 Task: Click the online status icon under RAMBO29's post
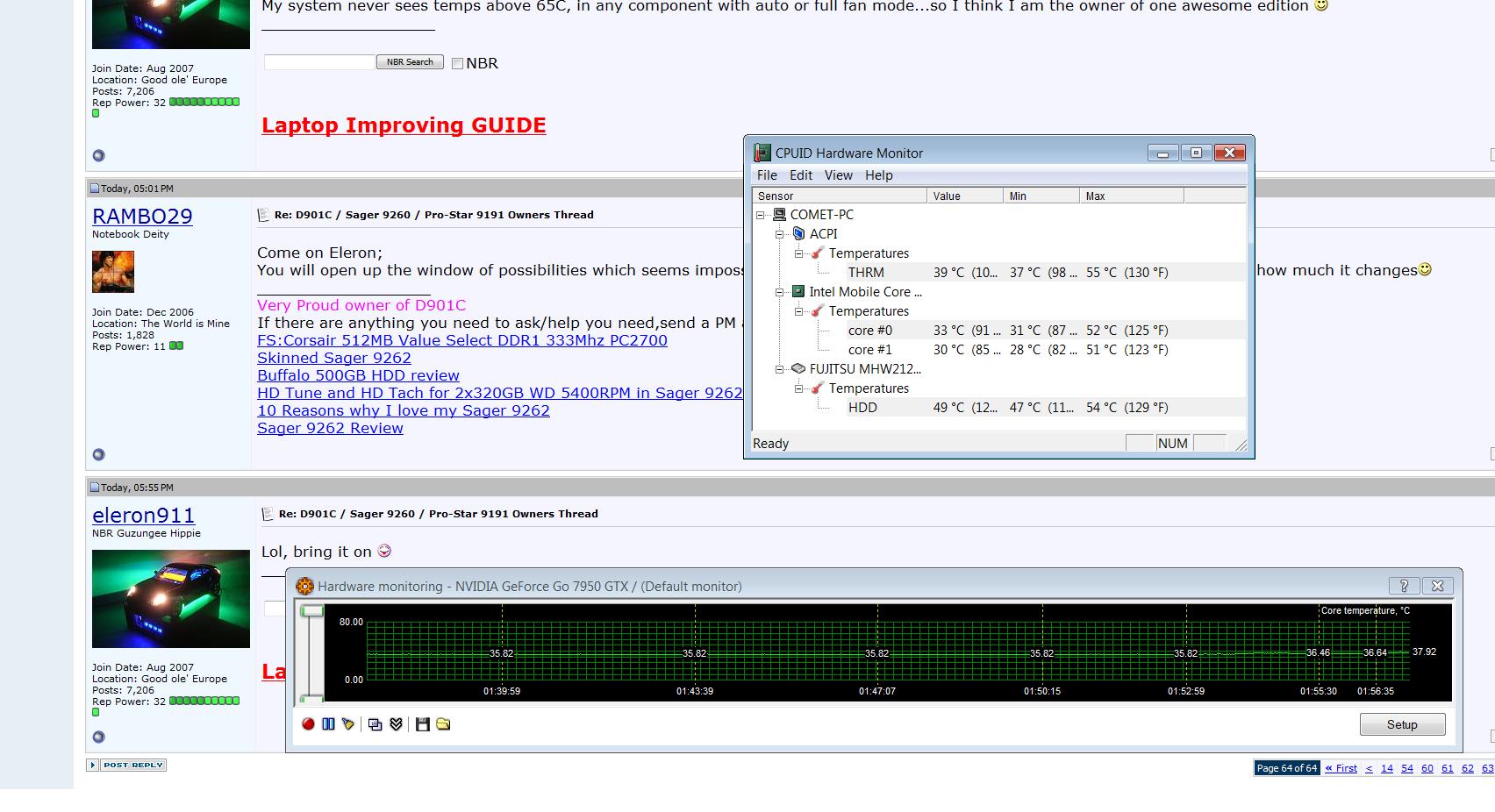click(x=98, y=454)
